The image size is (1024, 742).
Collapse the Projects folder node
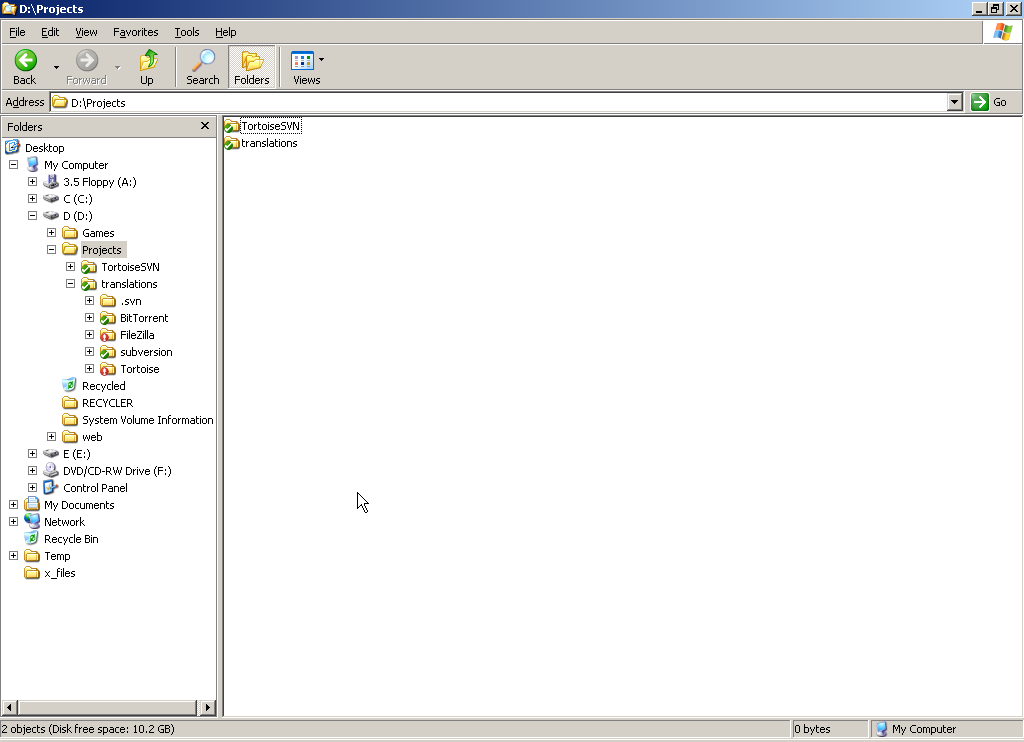pyautogui.click(x=51, y=250)
